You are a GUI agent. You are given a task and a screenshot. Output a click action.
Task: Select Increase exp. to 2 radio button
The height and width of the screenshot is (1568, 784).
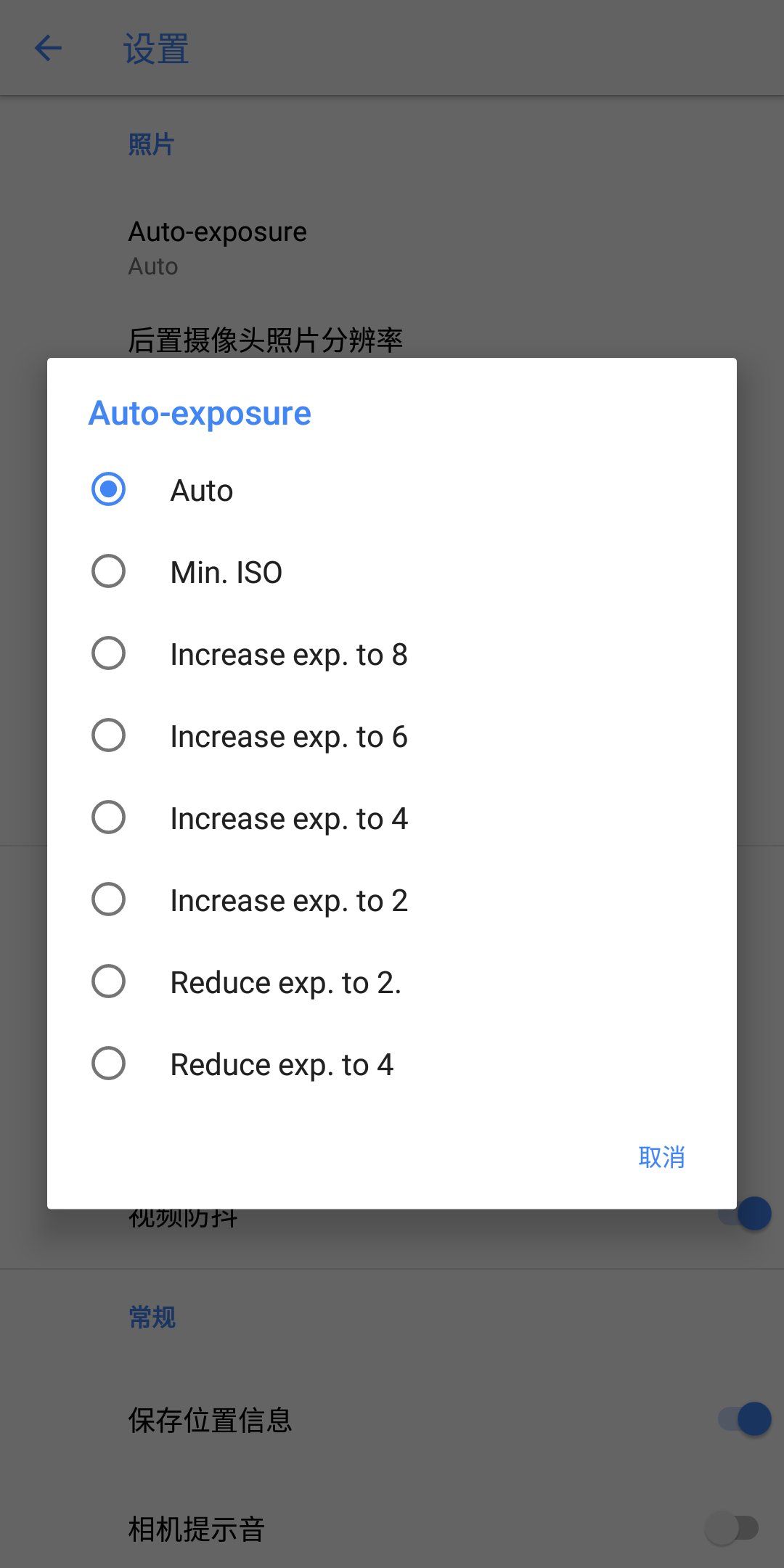(109, 899)
